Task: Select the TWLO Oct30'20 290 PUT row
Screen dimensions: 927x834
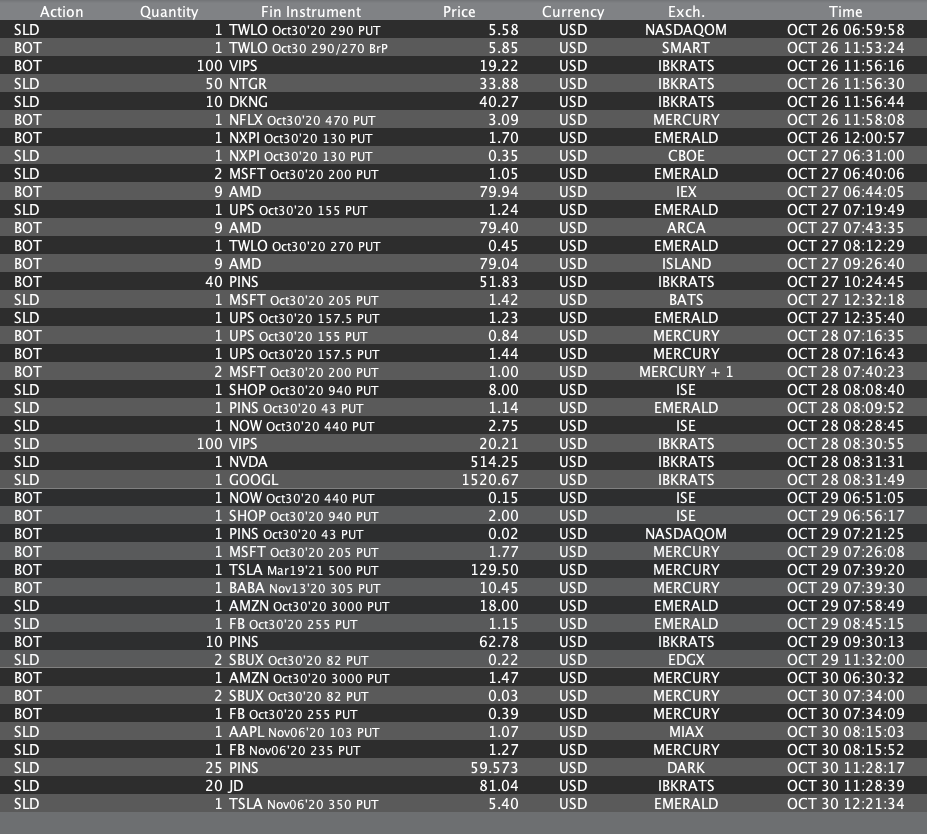Action: pyautogui.click(x=464, y=30)
